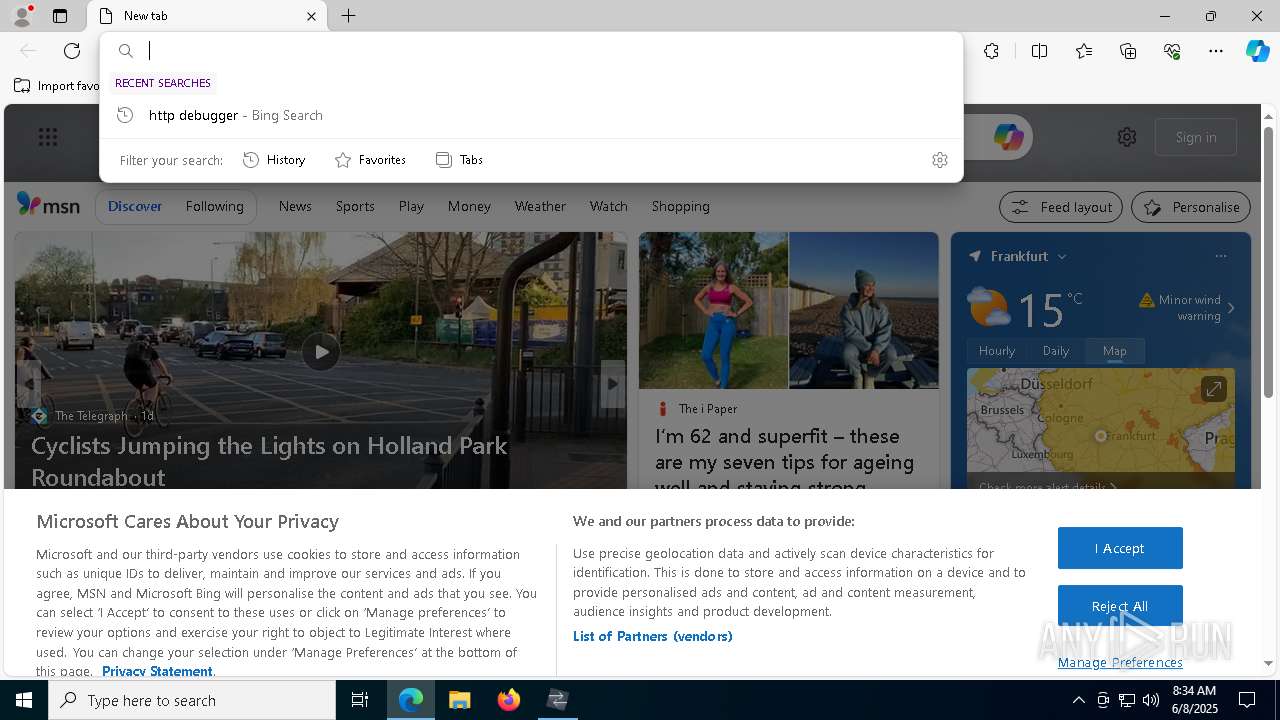This screenshot has width=1280, height=720.
Task: Open List of Partners (vendors) link
Action: tap(653, 636)
